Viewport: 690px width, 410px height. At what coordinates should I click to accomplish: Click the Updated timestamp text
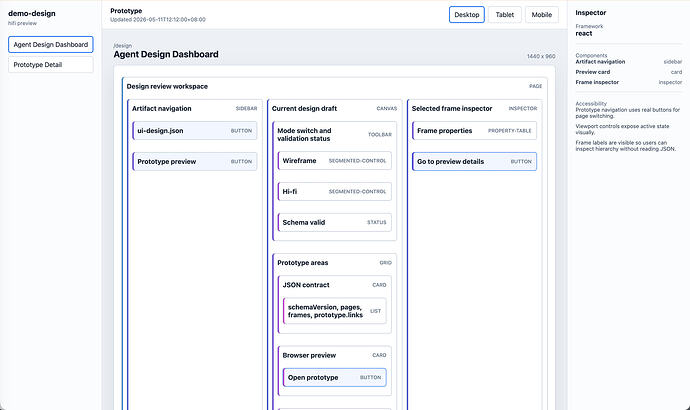coord(158,19)
